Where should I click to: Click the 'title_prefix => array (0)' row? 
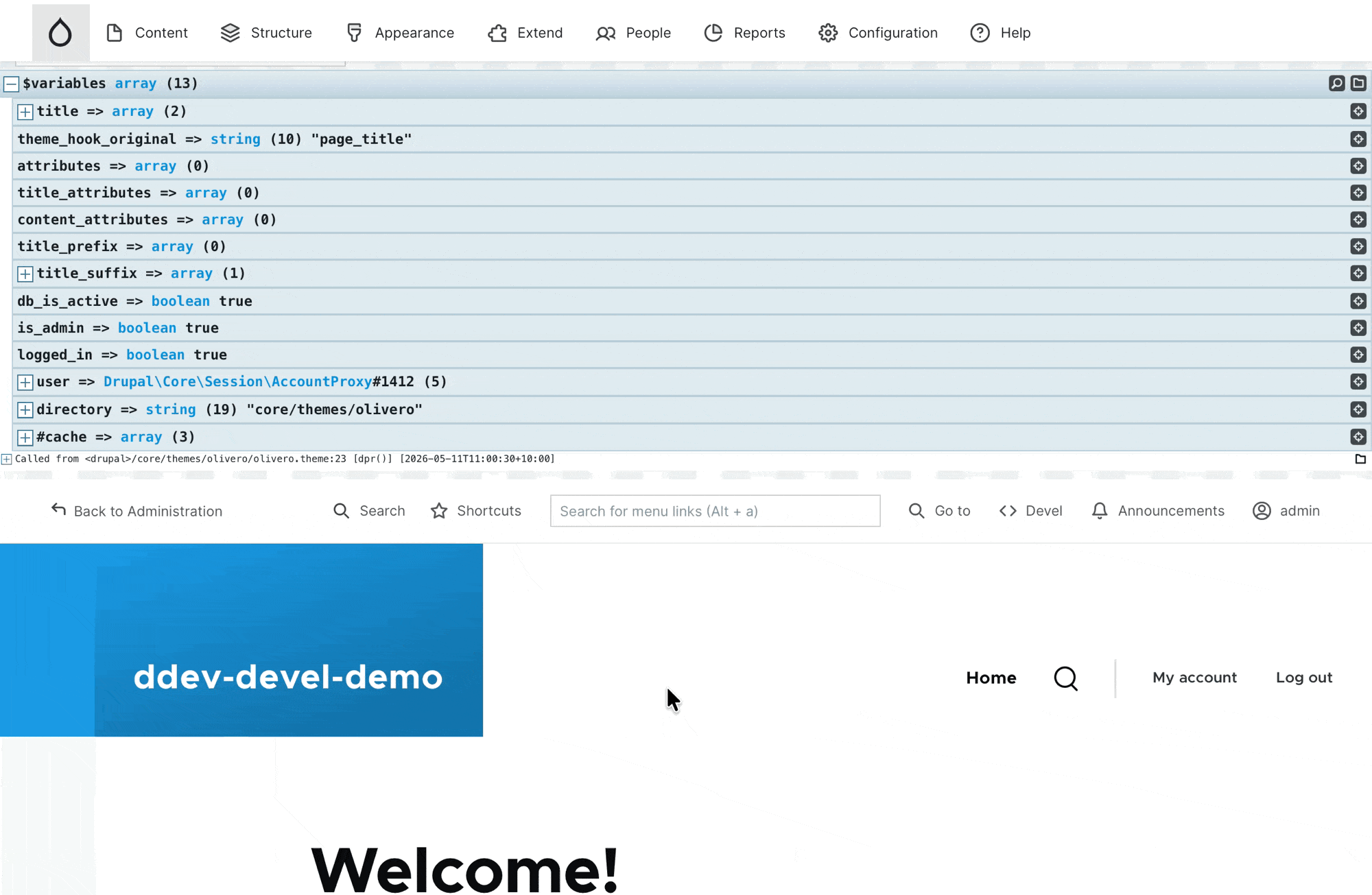click(x=691, y=246)
